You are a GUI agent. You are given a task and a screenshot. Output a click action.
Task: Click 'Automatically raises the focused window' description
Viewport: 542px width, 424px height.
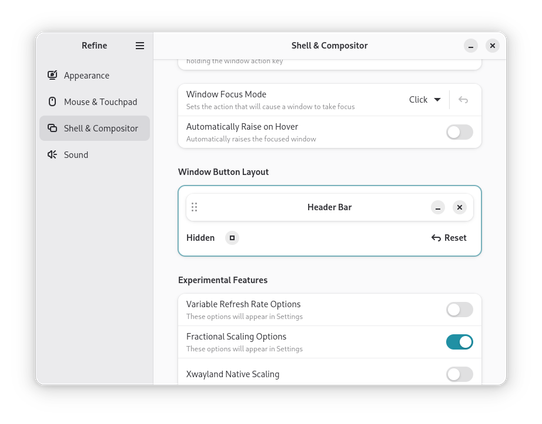251,139
